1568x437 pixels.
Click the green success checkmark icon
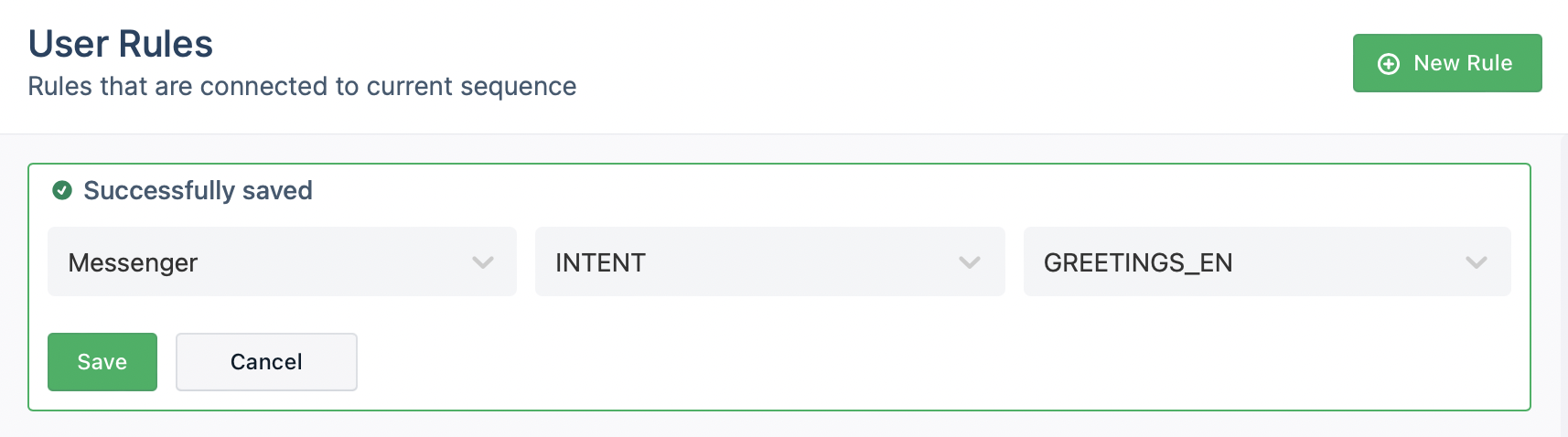(x=62, y=190)
